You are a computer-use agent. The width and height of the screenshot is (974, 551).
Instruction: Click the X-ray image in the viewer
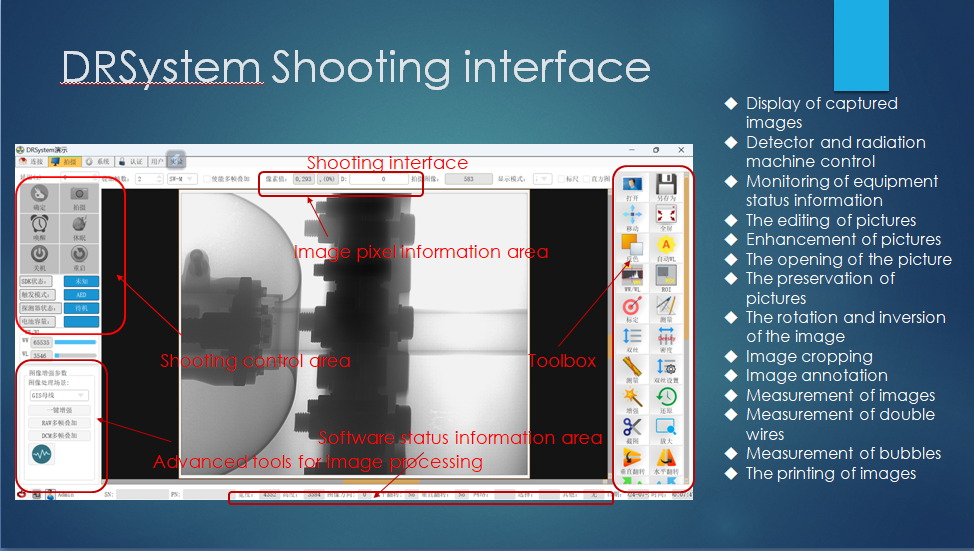(354, 334)
